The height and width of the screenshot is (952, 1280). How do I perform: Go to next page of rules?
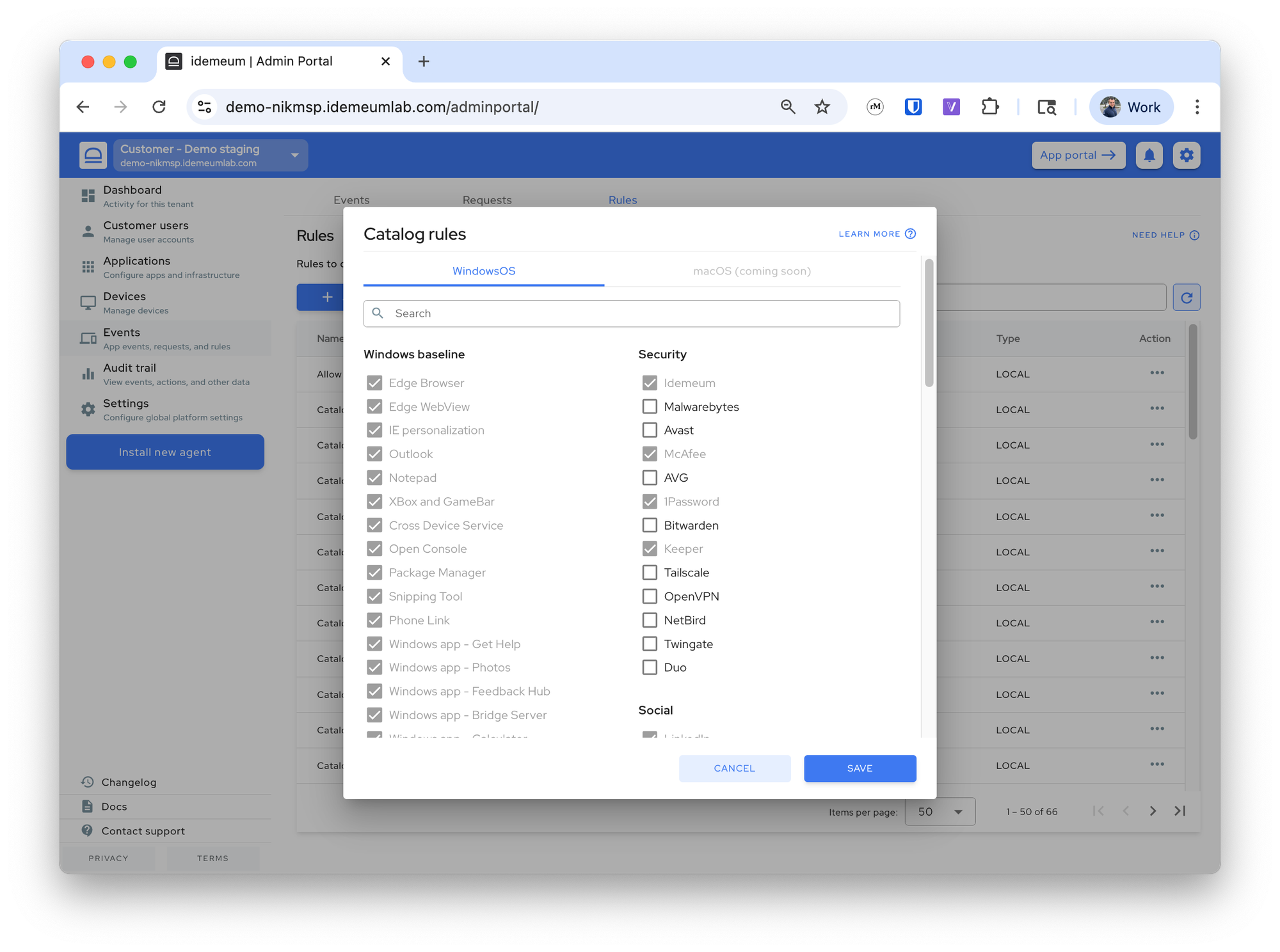1153,811
